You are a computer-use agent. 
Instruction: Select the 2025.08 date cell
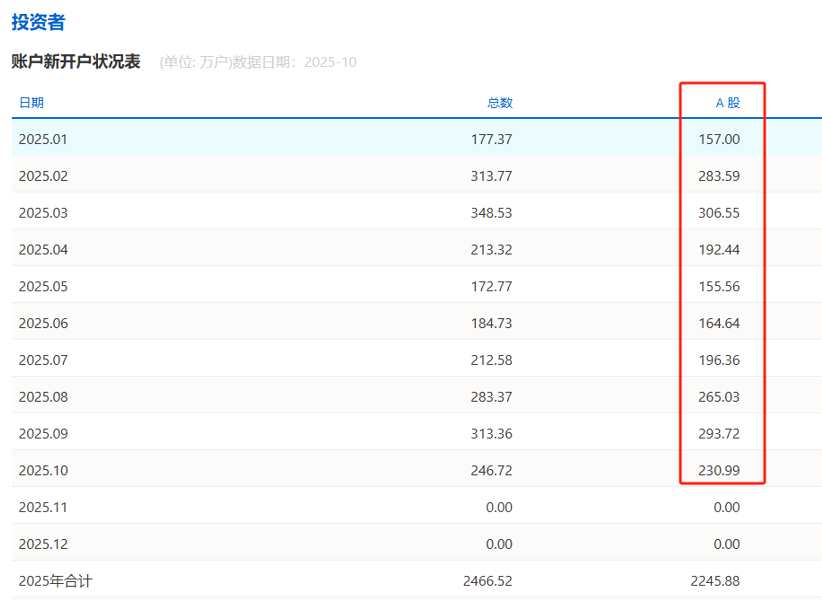point(43,397)
